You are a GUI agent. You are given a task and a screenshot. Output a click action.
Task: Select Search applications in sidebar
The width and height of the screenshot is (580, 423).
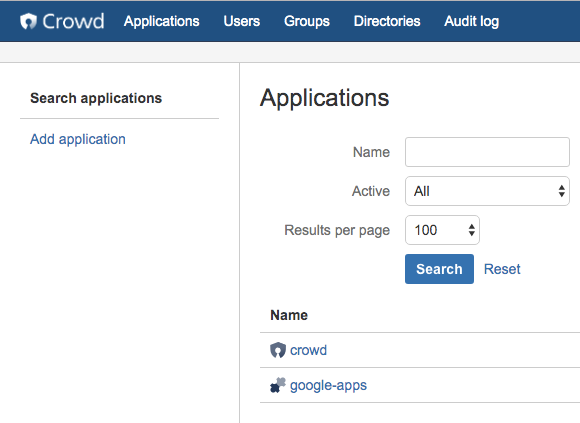(96, 98)
